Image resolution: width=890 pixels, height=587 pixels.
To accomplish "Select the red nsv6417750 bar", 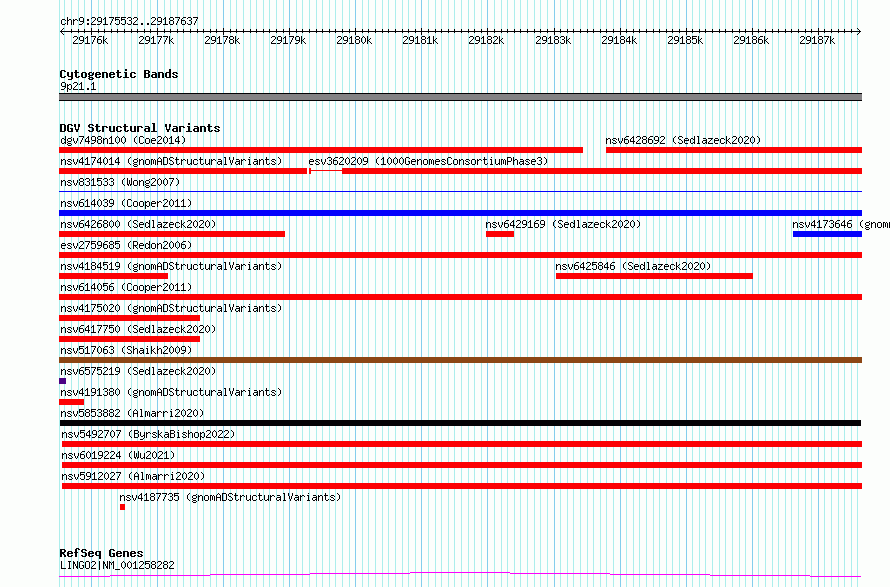I will tap(129, 339).
